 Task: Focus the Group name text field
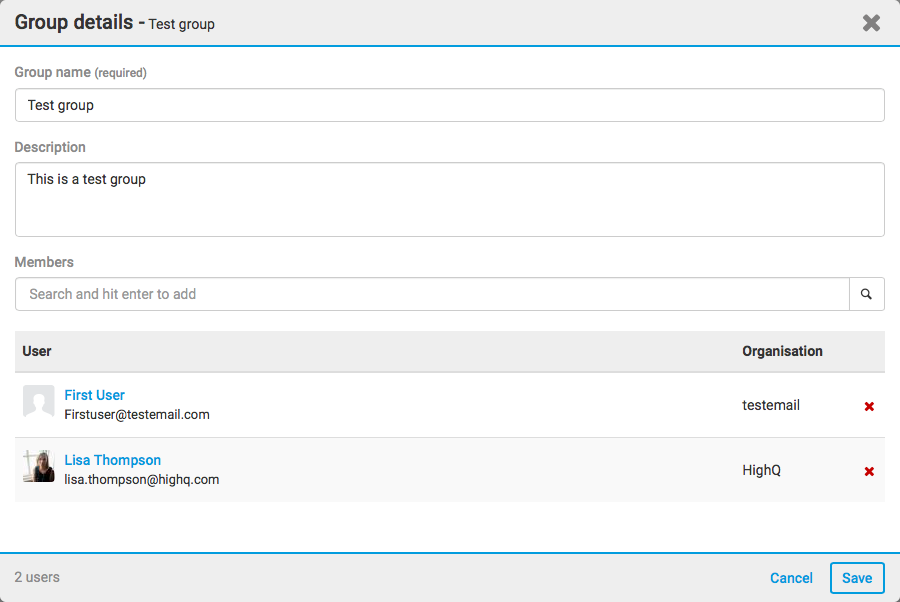(x=449, y=105)
